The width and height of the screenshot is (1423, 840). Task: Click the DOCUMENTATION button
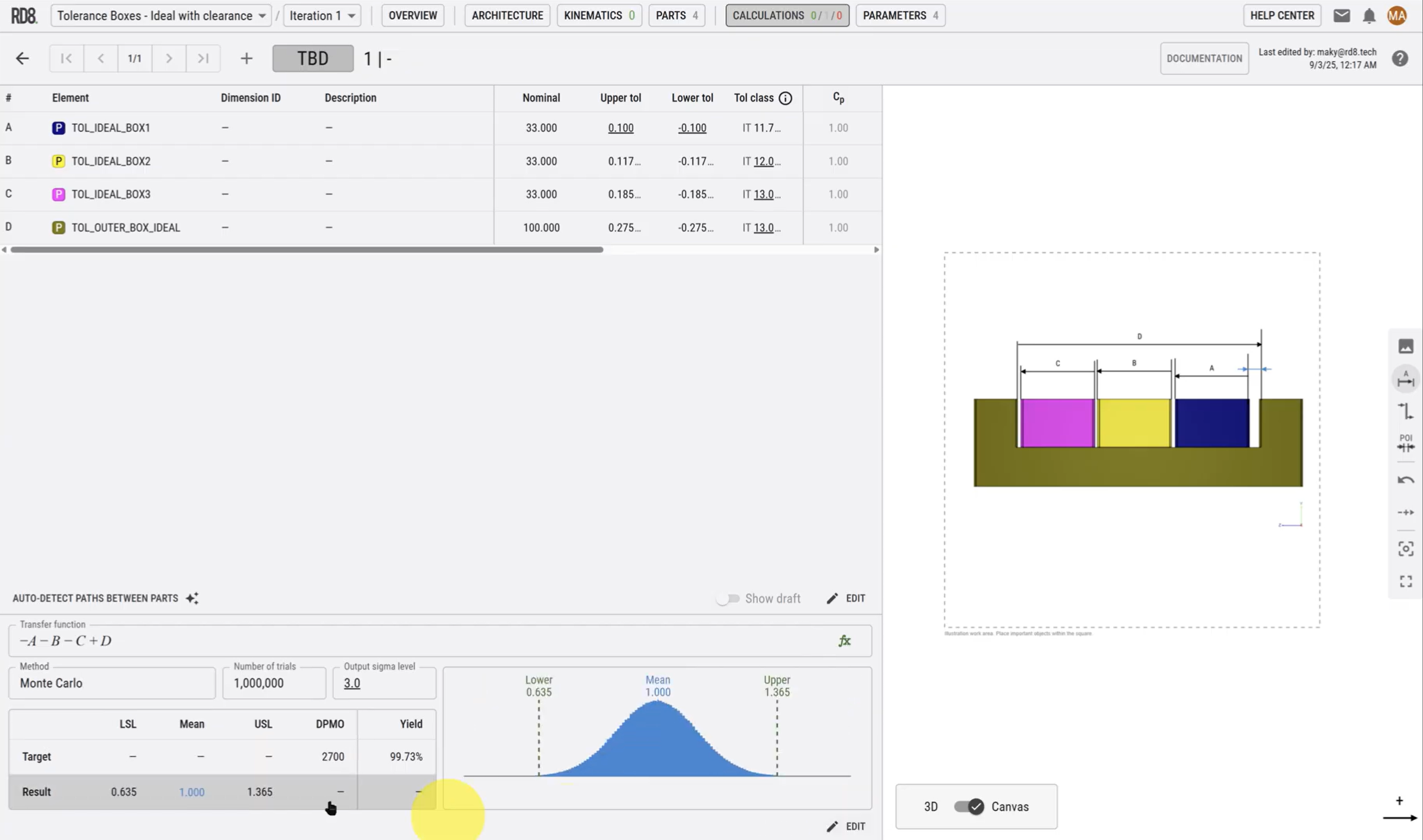[1204, 59]
